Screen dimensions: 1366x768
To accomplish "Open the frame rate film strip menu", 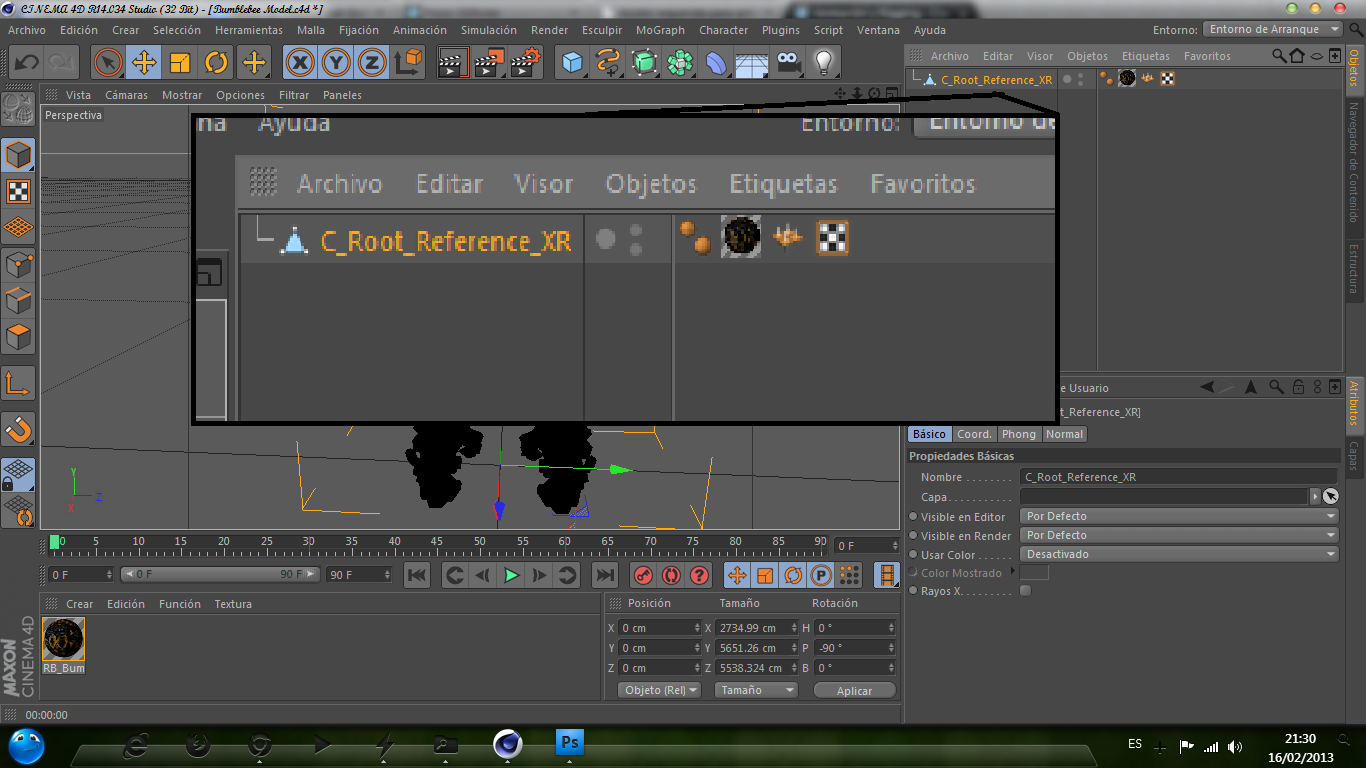I will pos(887,575).
